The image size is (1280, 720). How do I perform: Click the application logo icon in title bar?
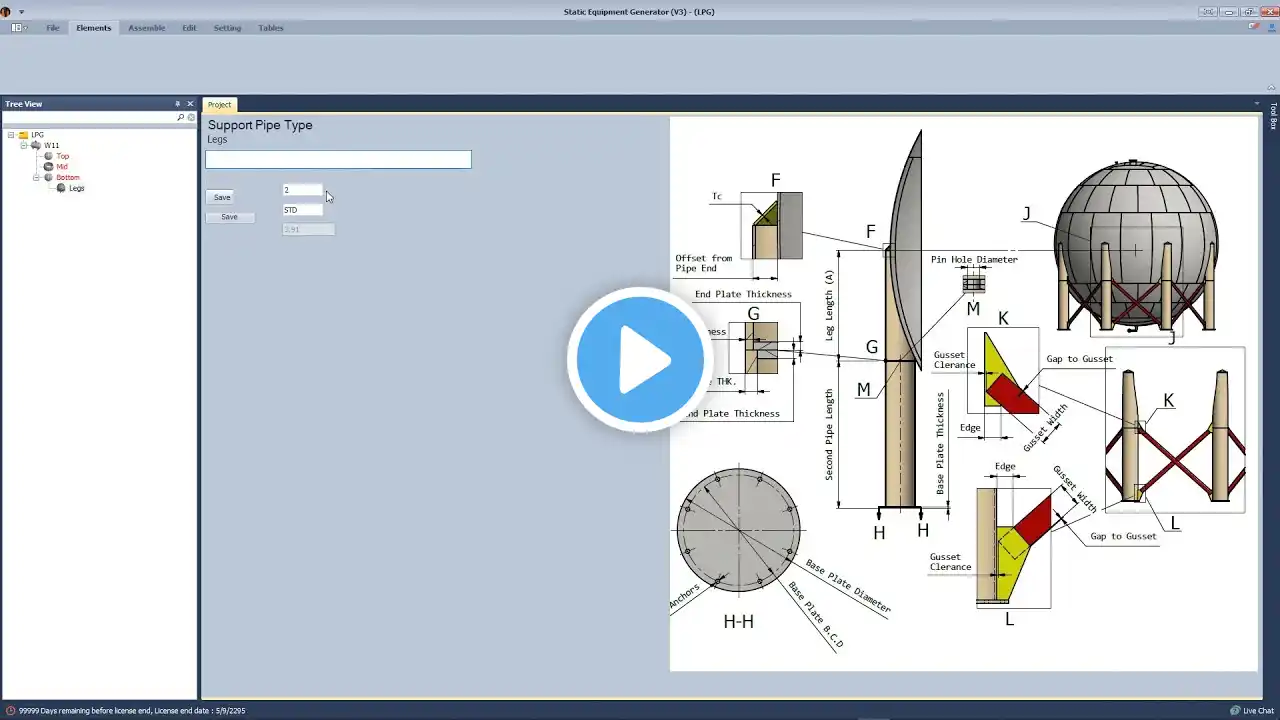click(x=6, y=11)
